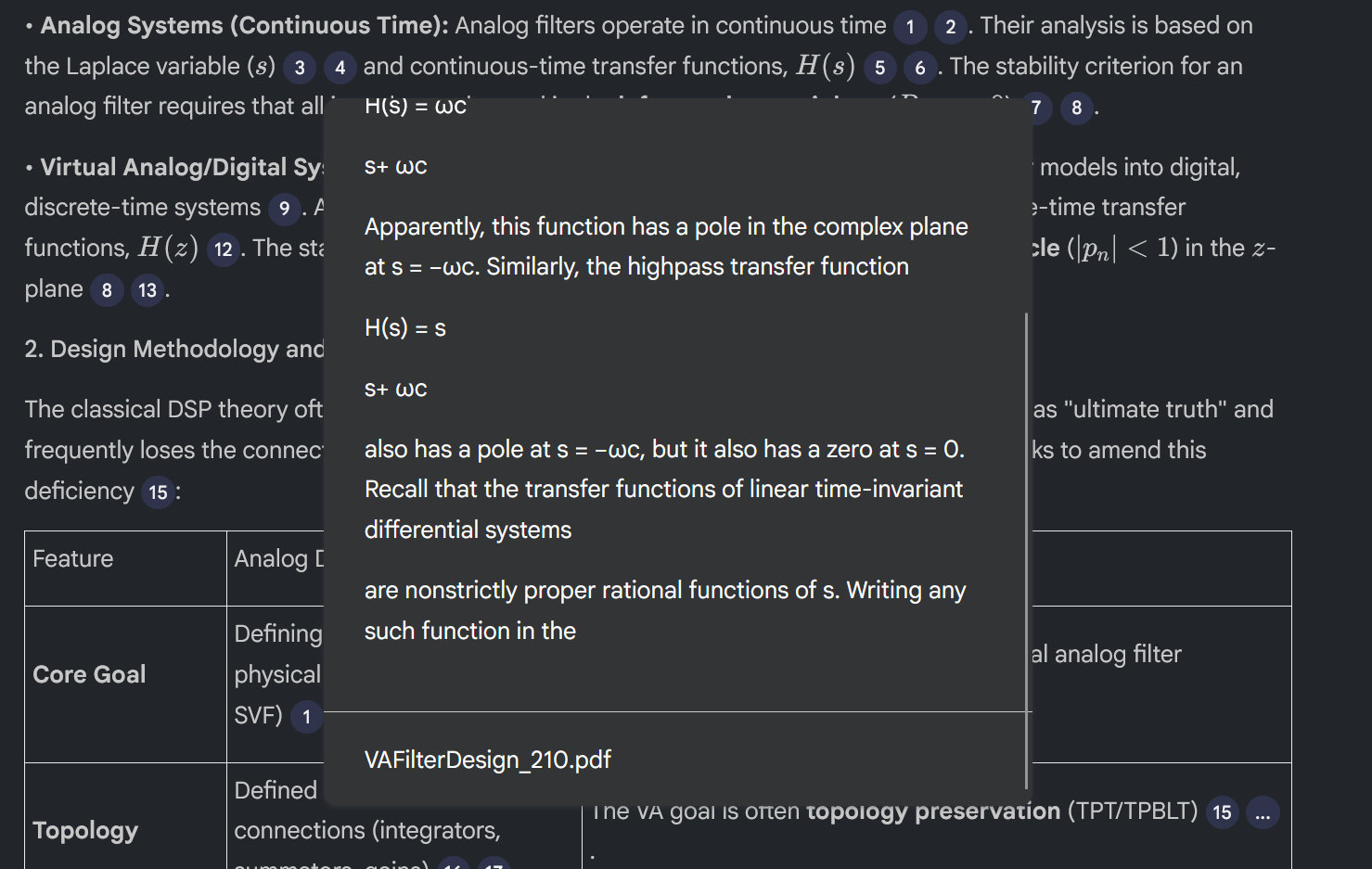Viewport: 1372px width, 869px height.
Task: Select citation 13 beside citation 8
Action: coord(147,290)
